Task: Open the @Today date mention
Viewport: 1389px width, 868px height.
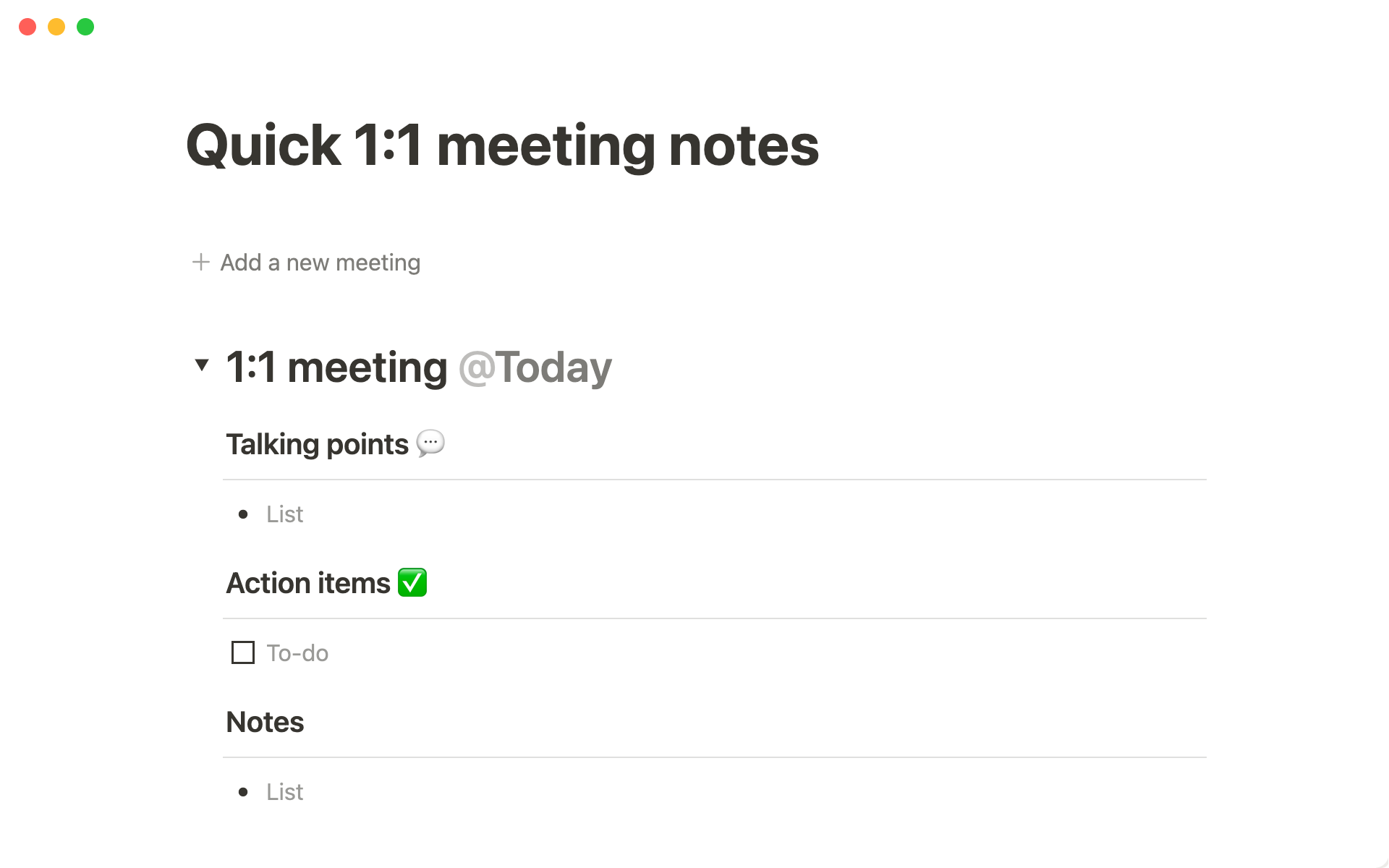Action: 535,367
